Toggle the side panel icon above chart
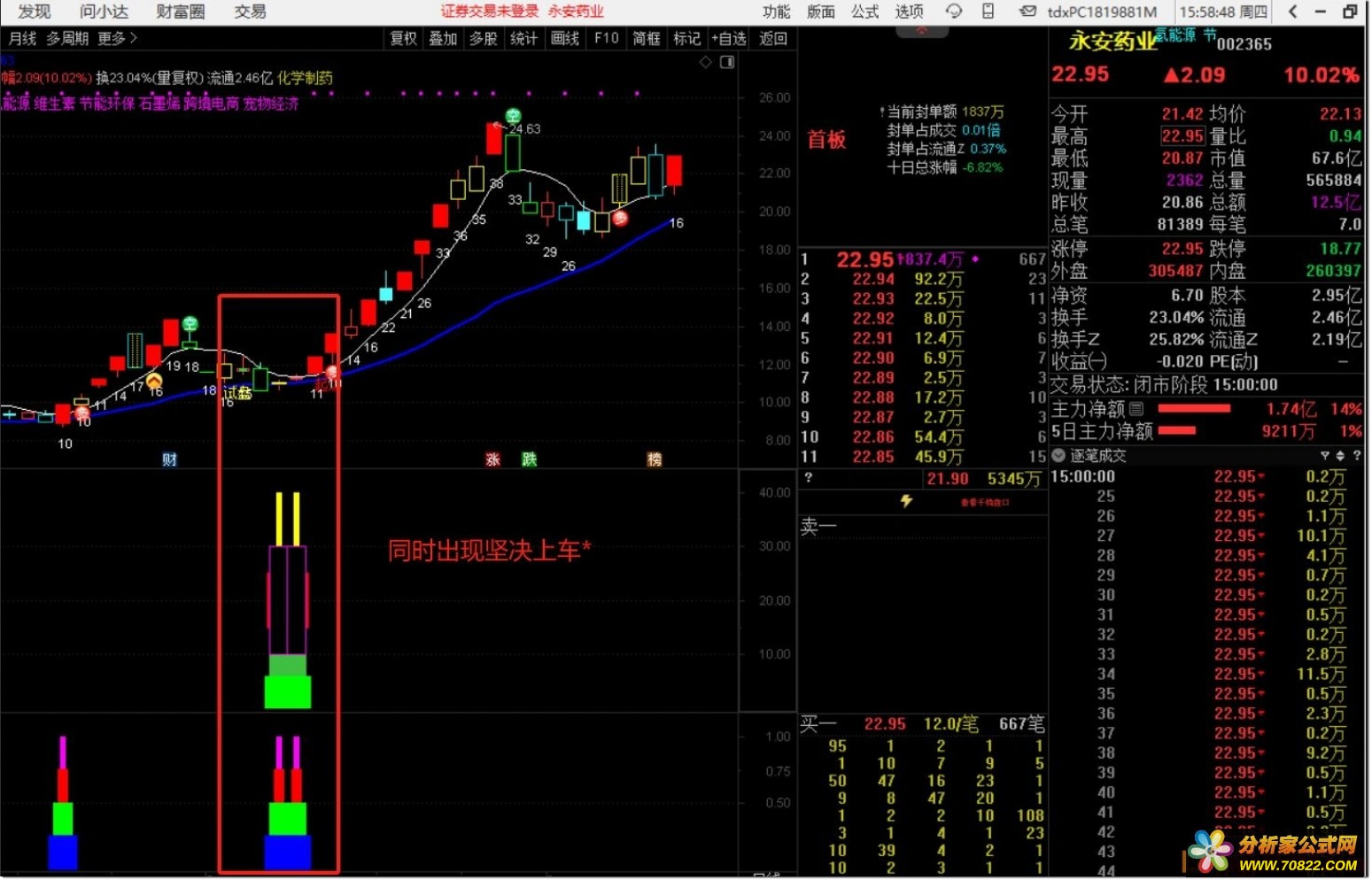 tap(727, 62)
